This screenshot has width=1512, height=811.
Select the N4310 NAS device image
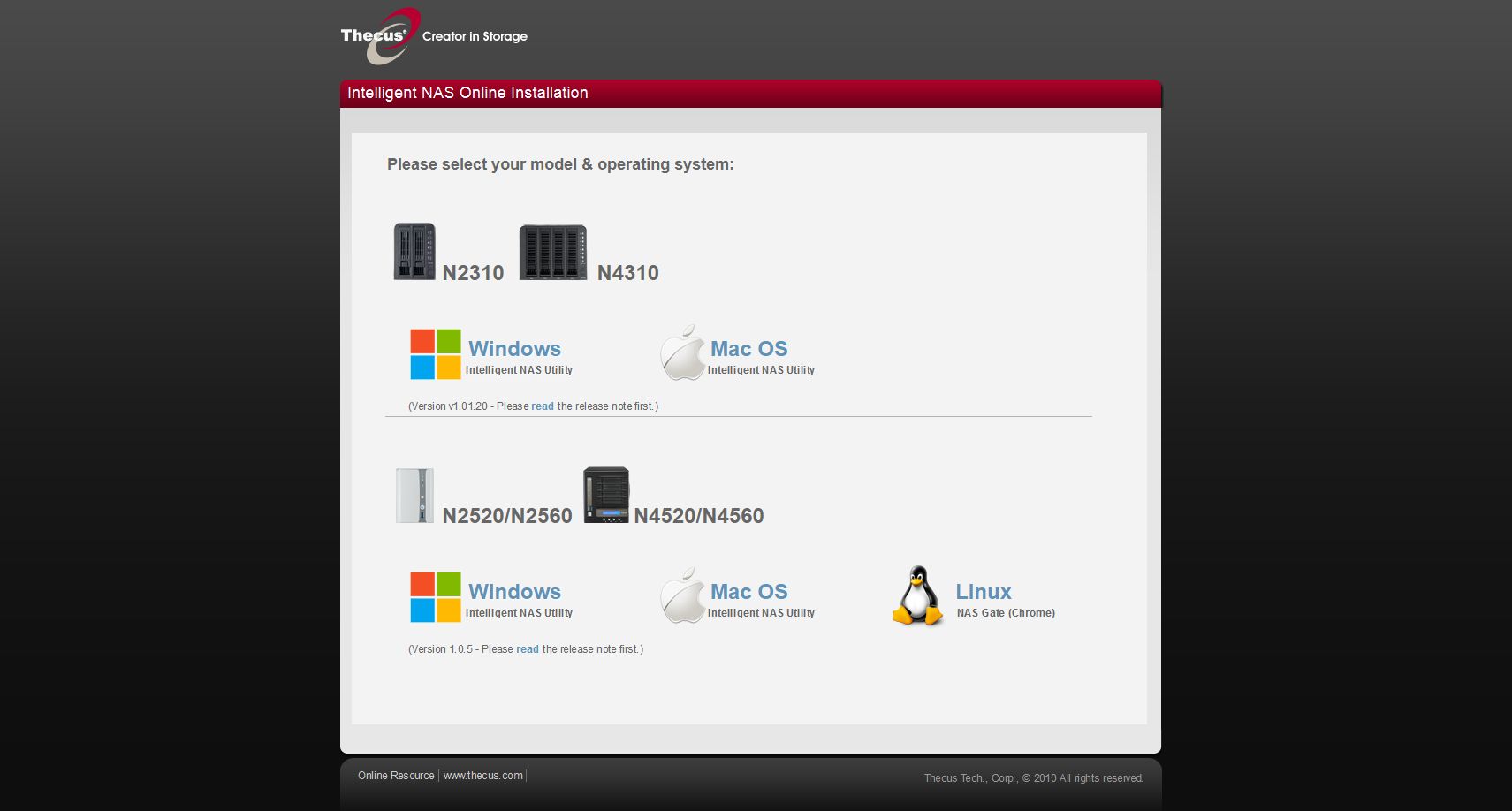point(553,253)
